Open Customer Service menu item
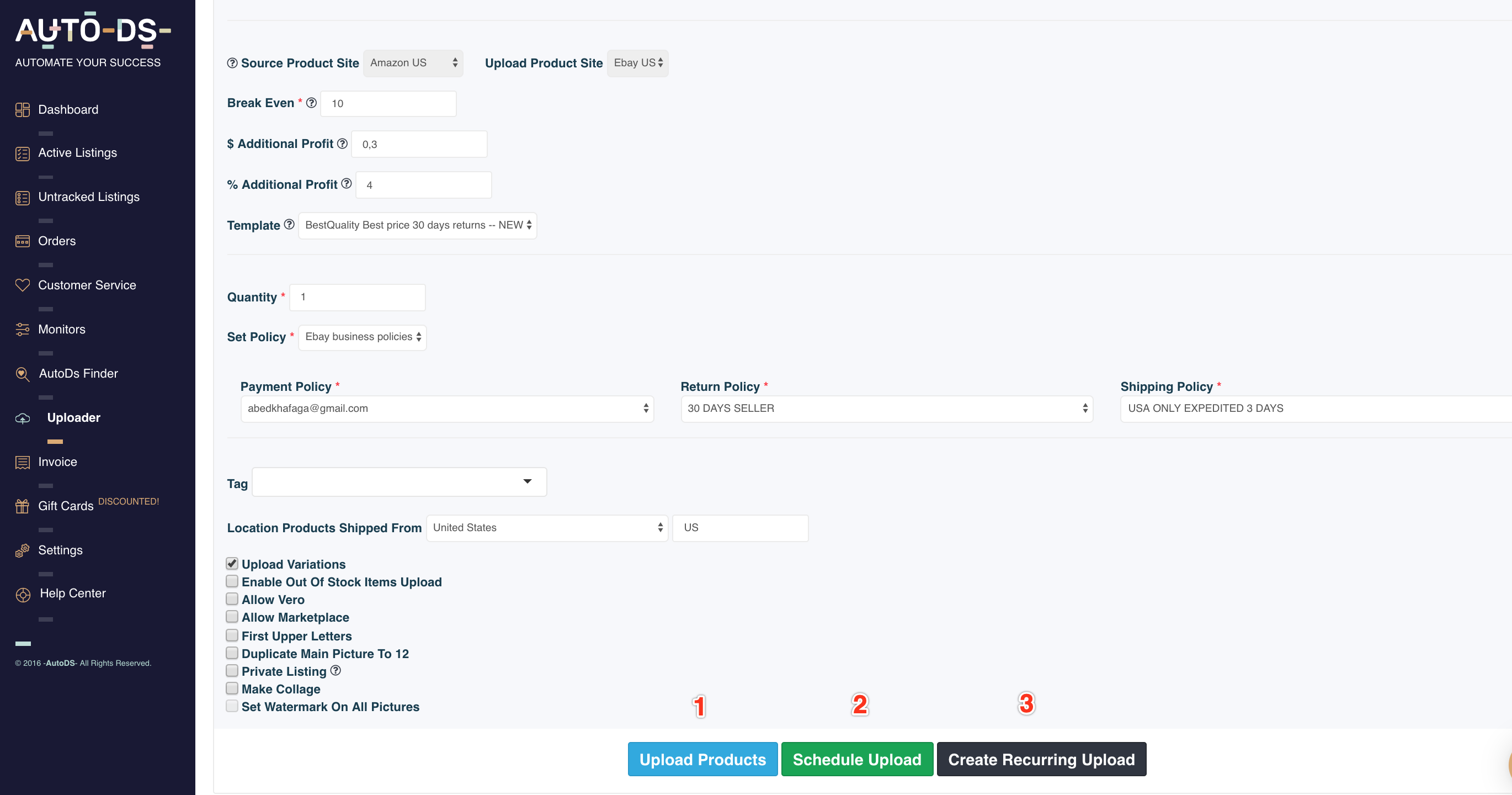Screen dimensions: 1512x795 [x=87, y=285]
